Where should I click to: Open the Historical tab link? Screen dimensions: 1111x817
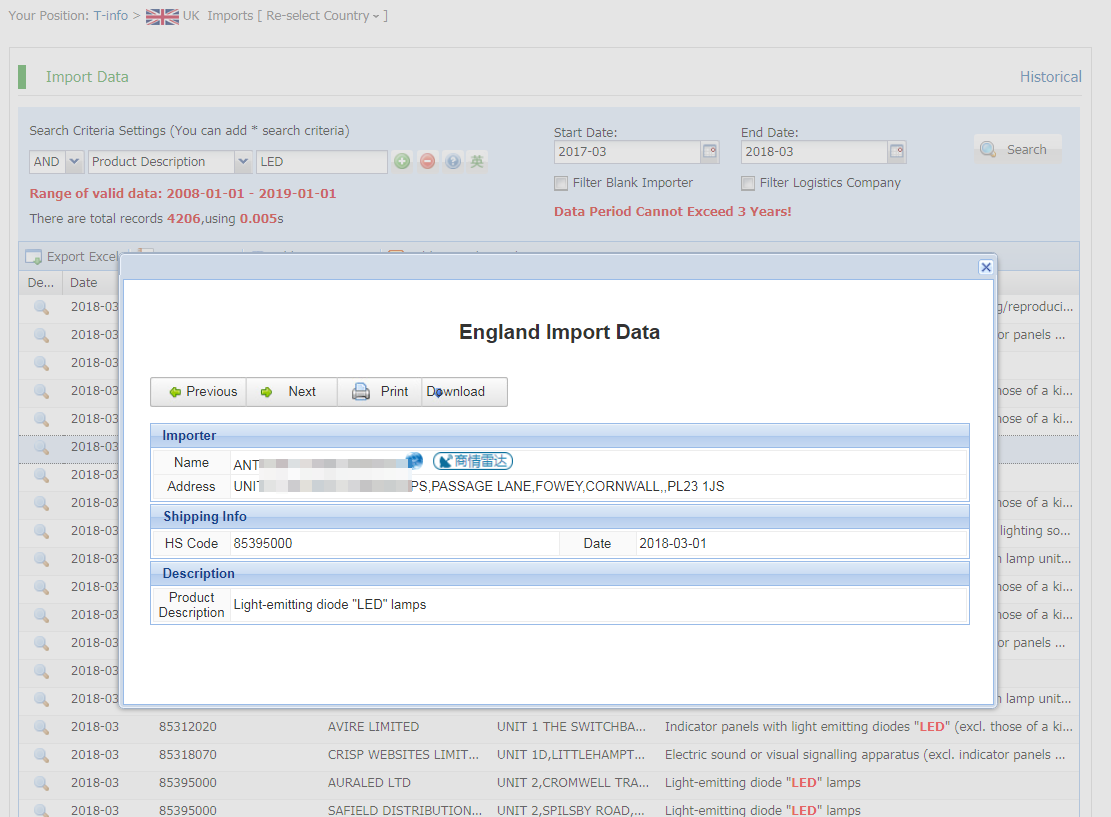[1050, 77]
